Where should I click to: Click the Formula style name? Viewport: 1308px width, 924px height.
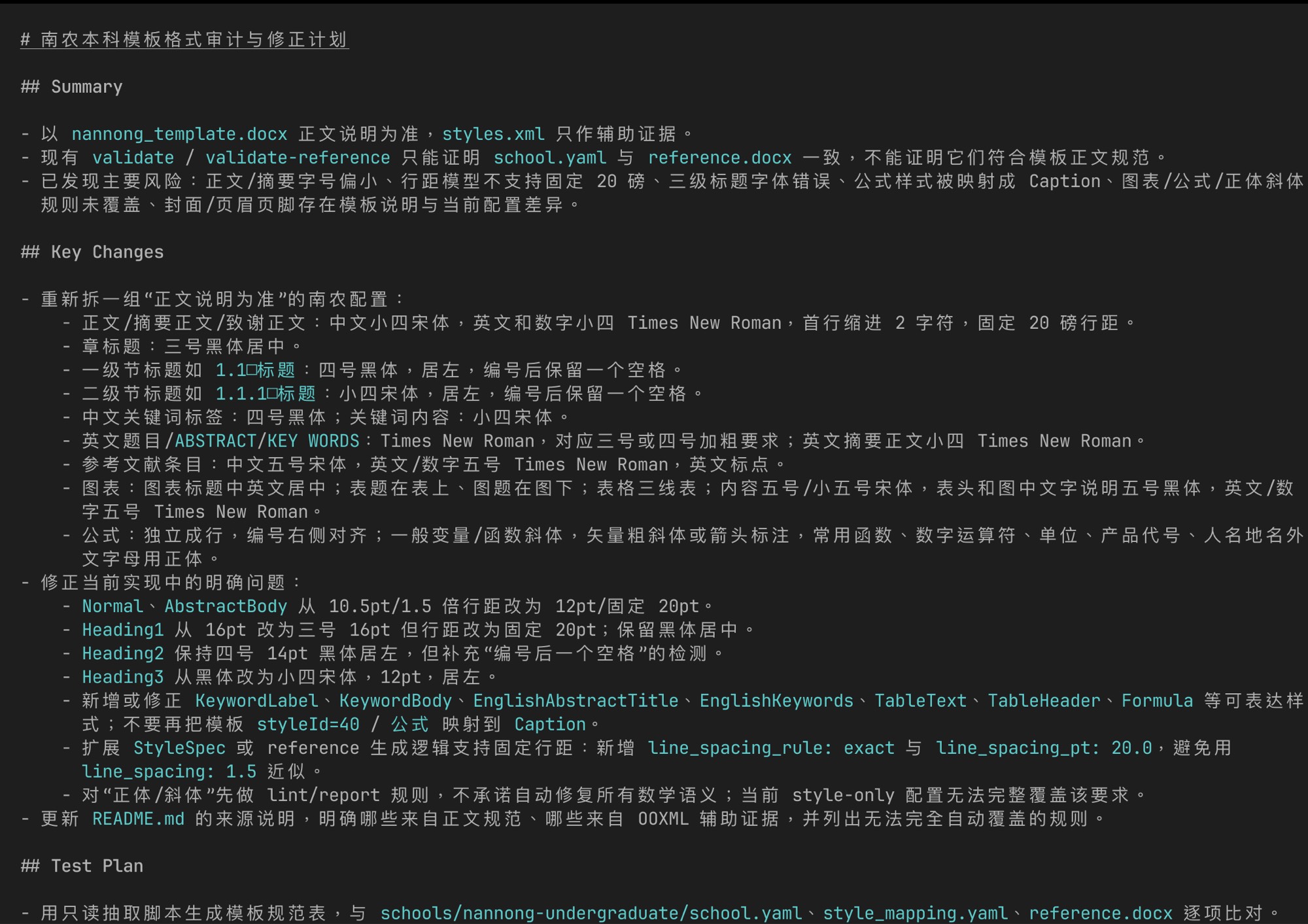(1158, 700)
